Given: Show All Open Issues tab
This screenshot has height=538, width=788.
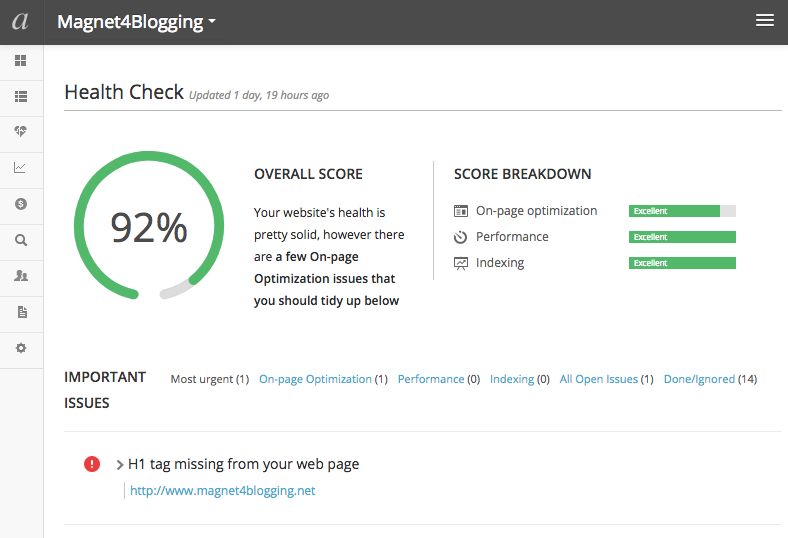Looking at the screenshot, I should click(607, 379).
